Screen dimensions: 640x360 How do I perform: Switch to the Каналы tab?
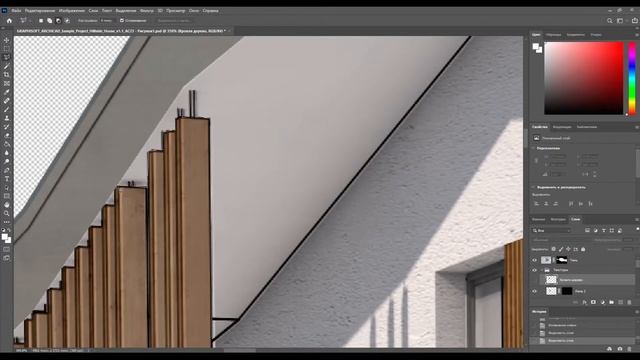pos(538,220)
